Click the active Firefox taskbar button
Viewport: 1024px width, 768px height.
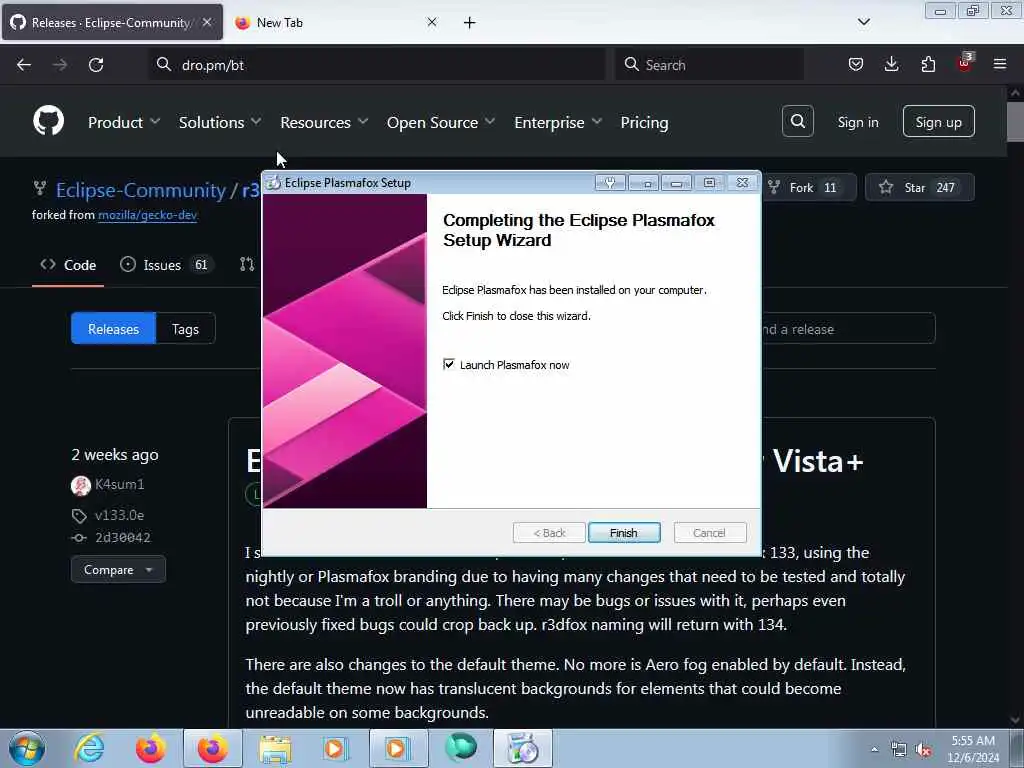pyautogui.click(x=213, y=748)
